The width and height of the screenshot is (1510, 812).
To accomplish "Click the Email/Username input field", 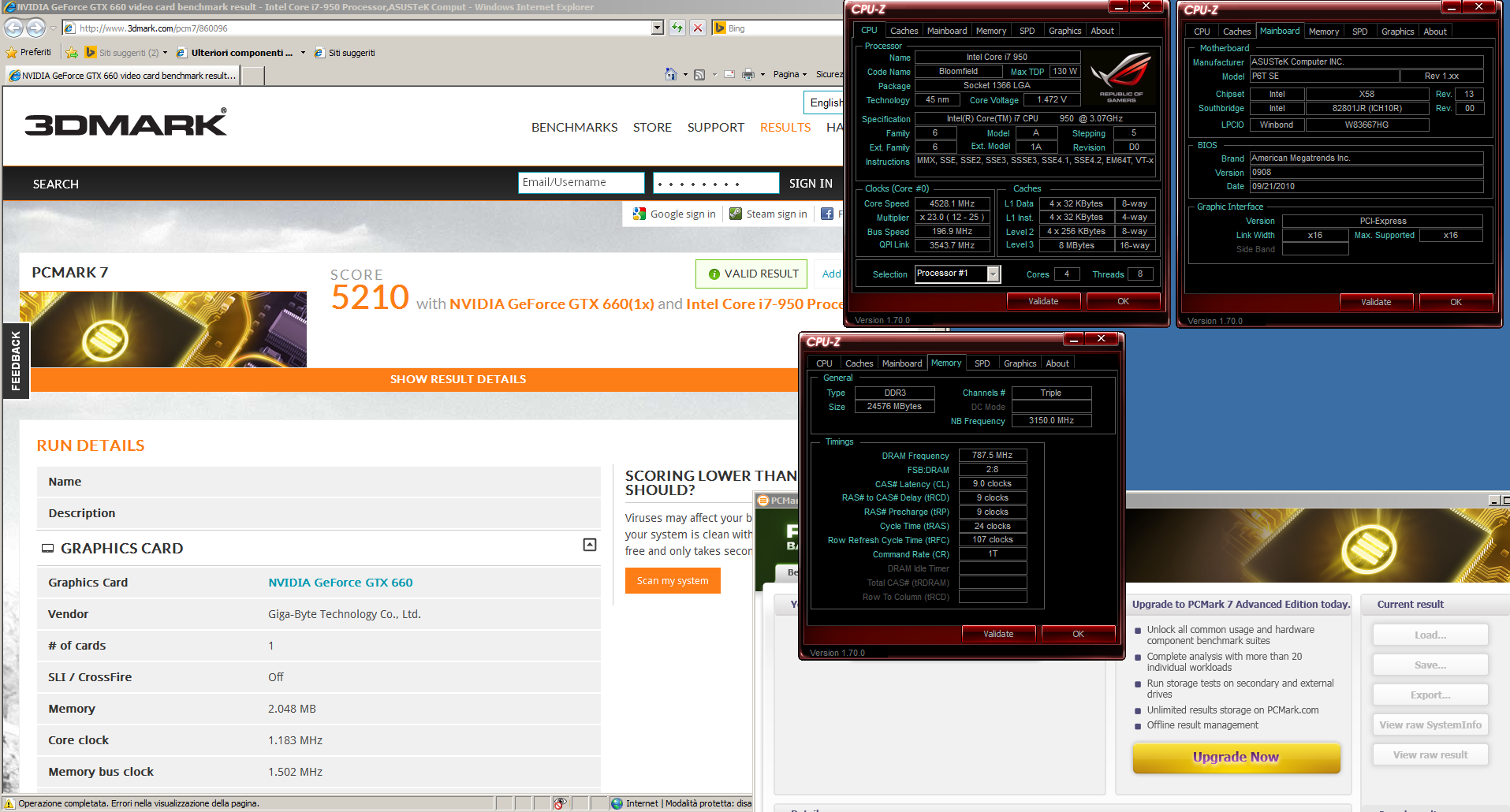I will (581, 183).
